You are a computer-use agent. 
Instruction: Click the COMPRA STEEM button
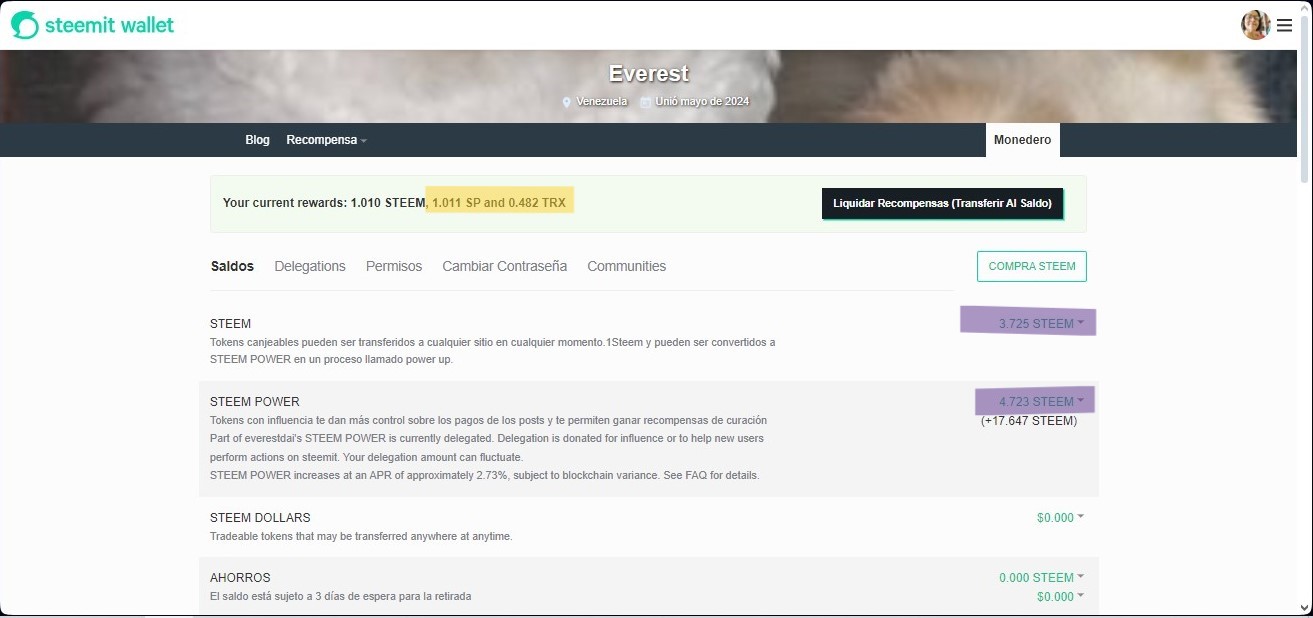(1032, 266)
